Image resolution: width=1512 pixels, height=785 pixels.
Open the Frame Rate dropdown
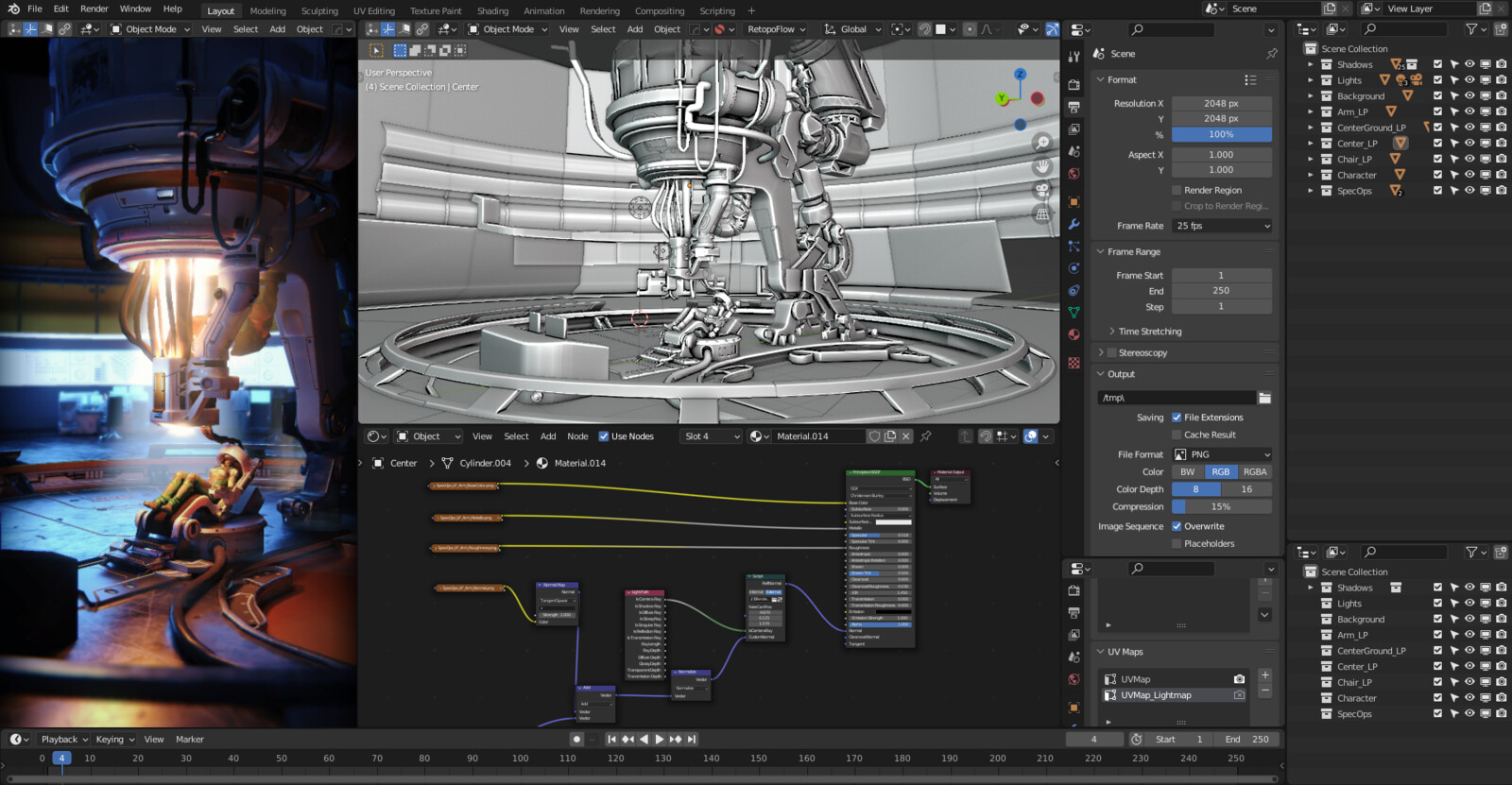[1222, 226]
